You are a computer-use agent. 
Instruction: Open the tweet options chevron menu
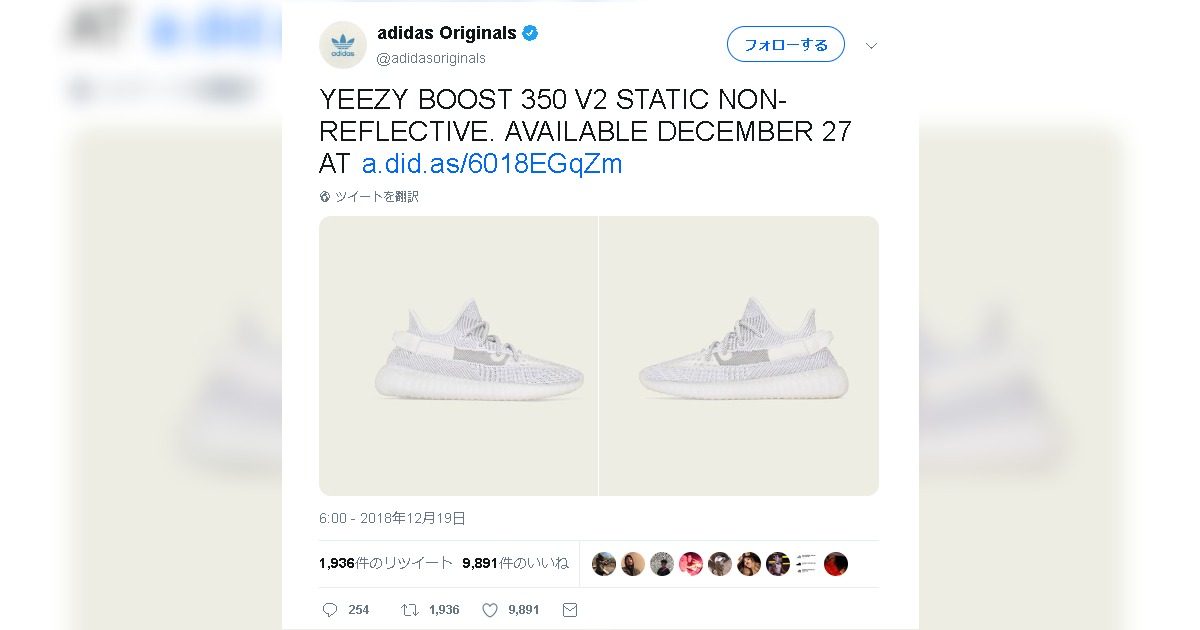871,45
